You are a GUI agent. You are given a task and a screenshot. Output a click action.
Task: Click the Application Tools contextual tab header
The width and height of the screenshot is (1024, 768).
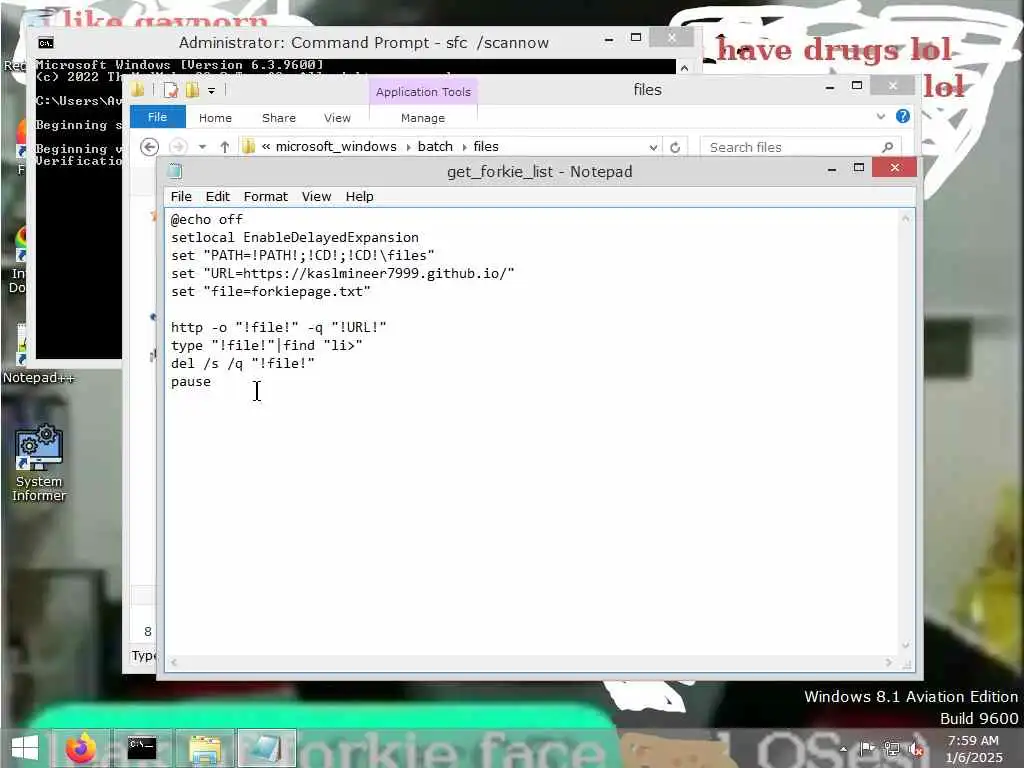click(423, 91)
